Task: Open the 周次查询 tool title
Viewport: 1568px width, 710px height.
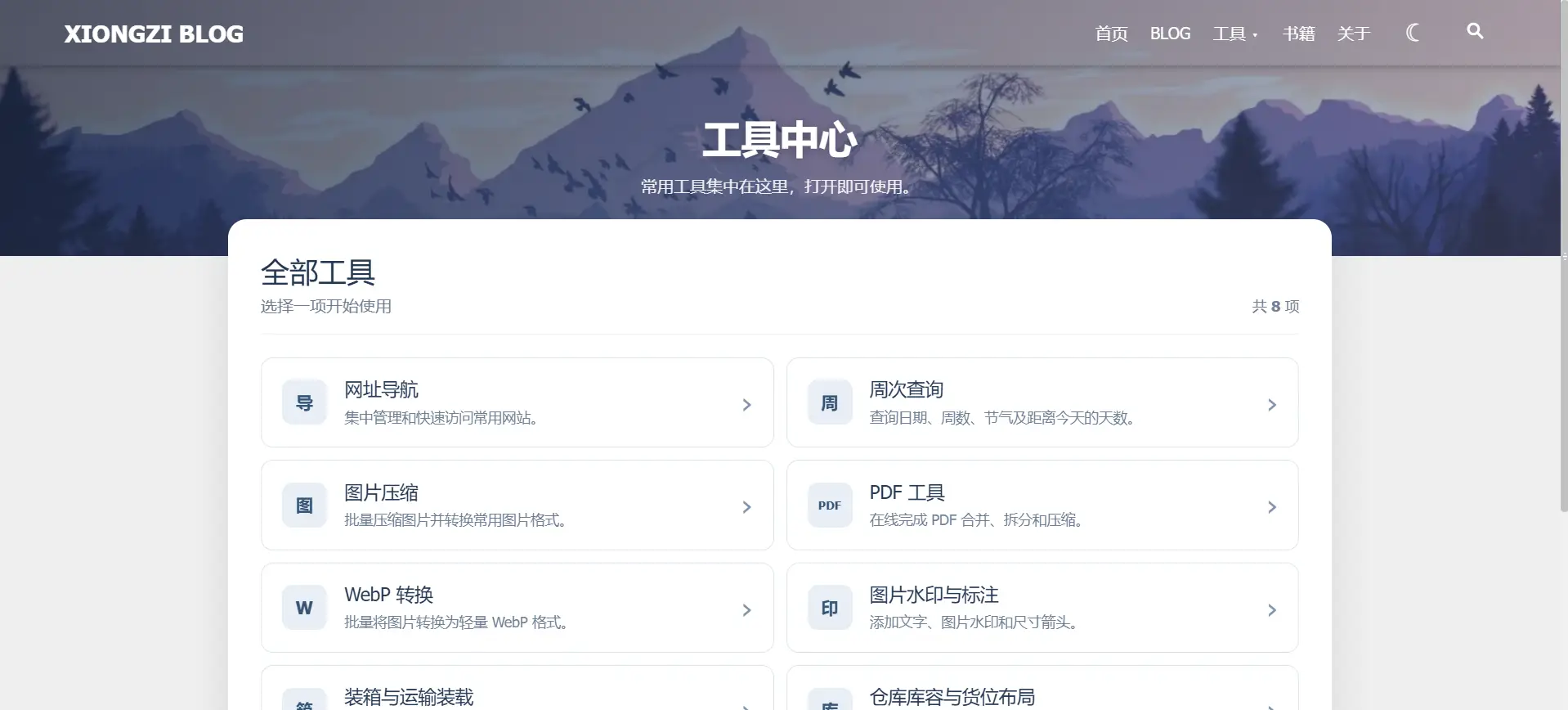Action: click(x=907, y=390)
